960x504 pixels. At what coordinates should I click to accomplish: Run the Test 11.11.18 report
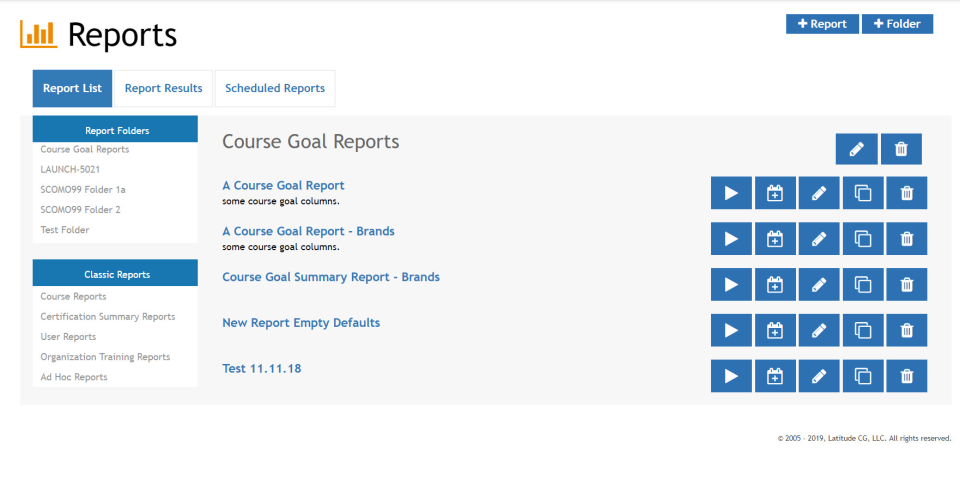[x=731, y=376]
